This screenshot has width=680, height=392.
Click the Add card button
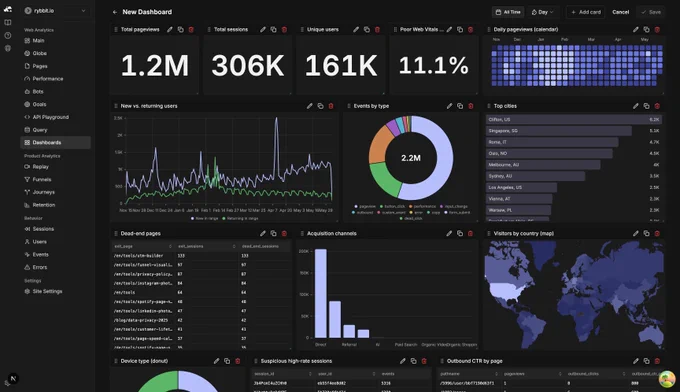coord(586,12)
